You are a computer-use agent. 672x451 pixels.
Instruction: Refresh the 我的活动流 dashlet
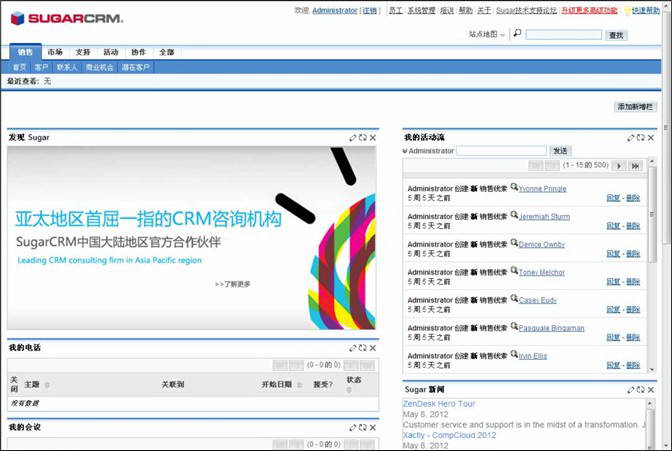(x=641, y=138)
